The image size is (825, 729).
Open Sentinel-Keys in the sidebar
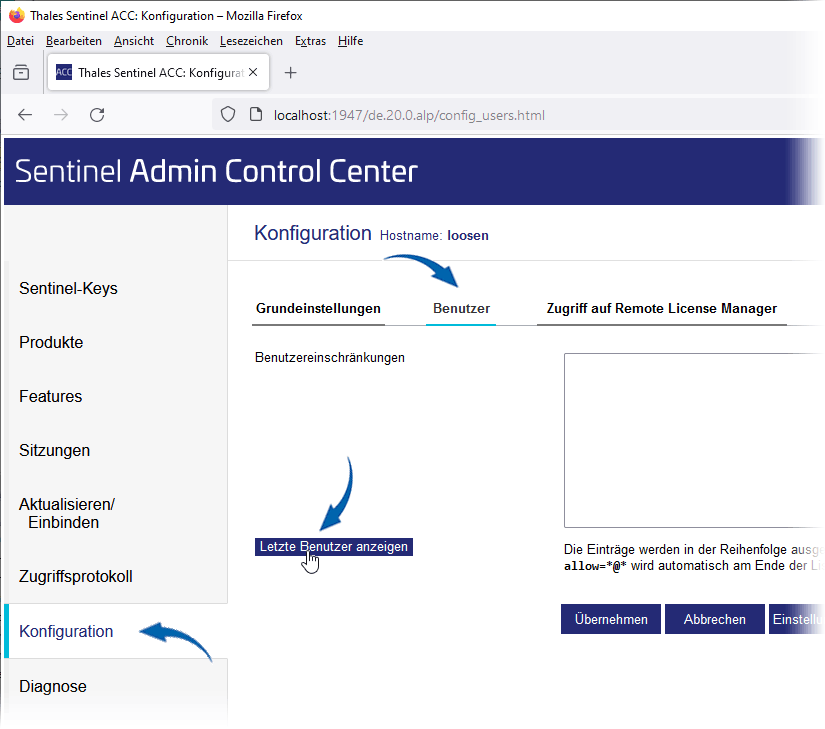[x=68, y=288]
